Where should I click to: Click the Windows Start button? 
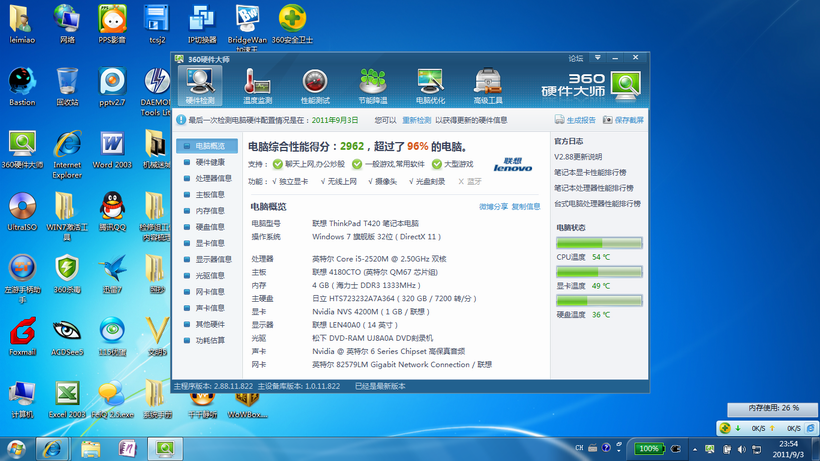(x=16, y=449)
